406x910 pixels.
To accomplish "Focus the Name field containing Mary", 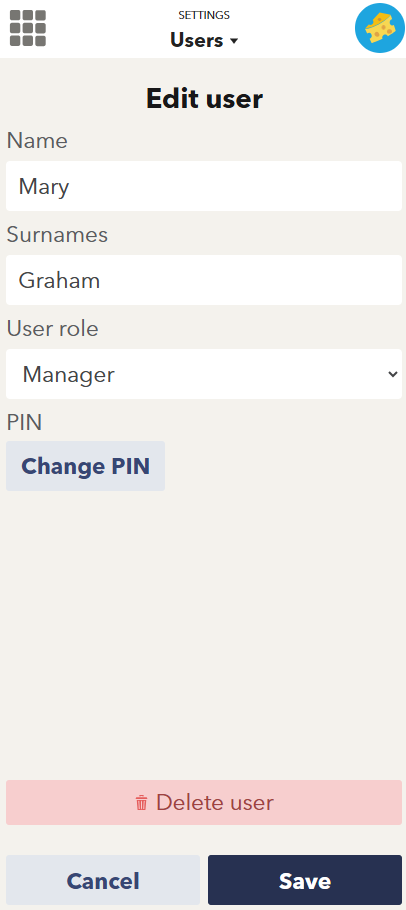I will (204, 186).
